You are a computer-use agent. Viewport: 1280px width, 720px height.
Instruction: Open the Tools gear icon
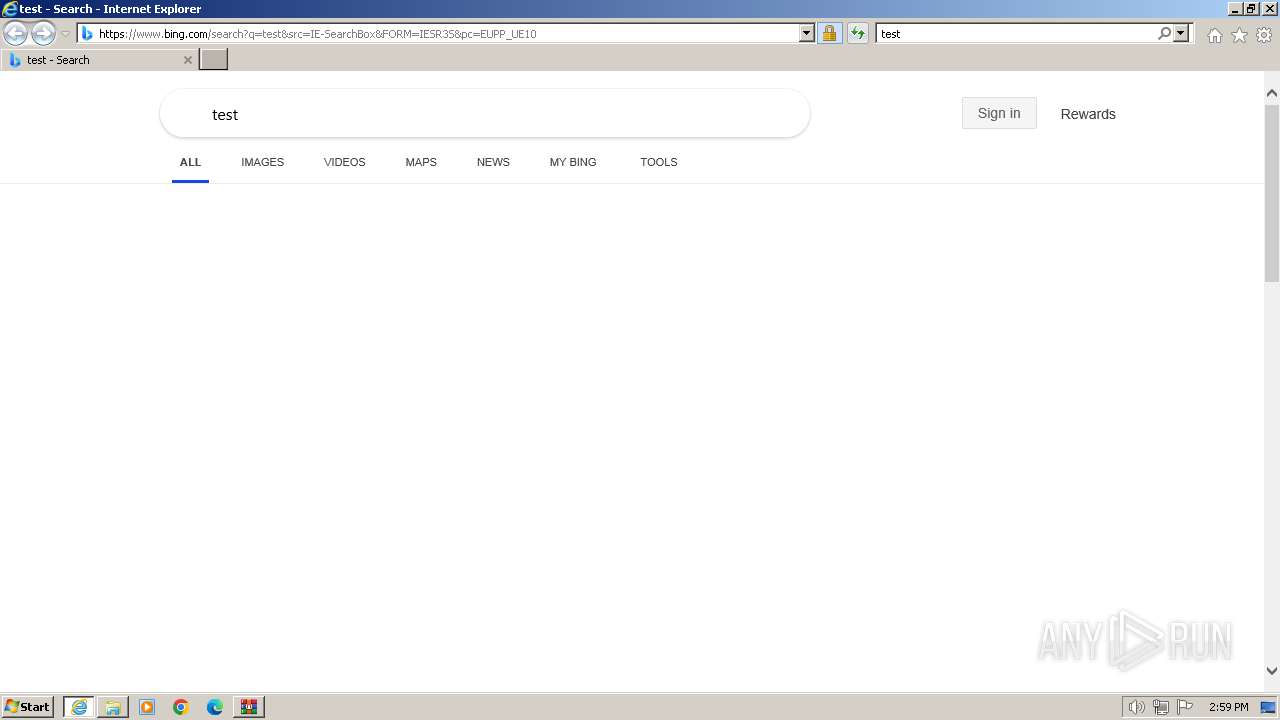[x=1264, y=35]
